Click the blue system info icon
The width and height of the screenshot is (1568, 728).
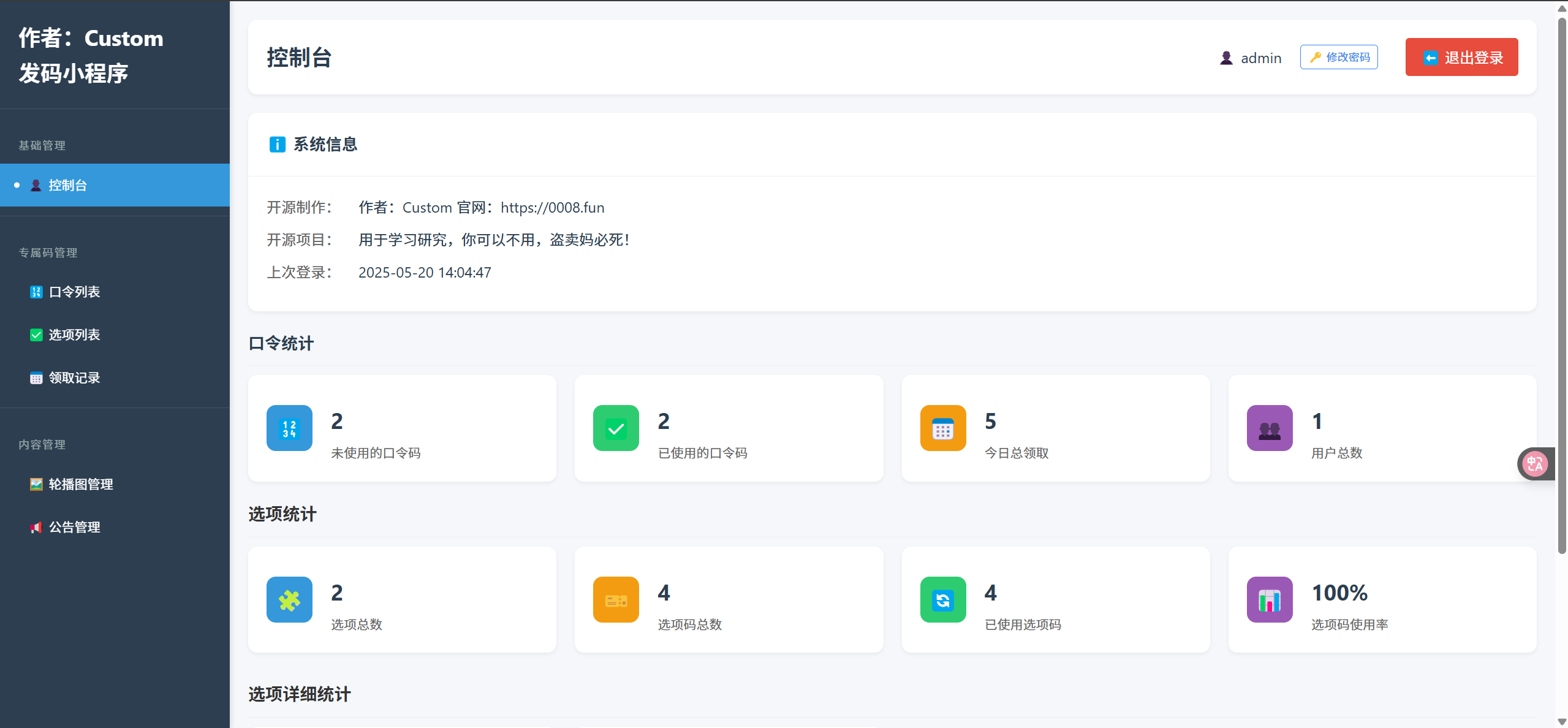pos(277,145)
